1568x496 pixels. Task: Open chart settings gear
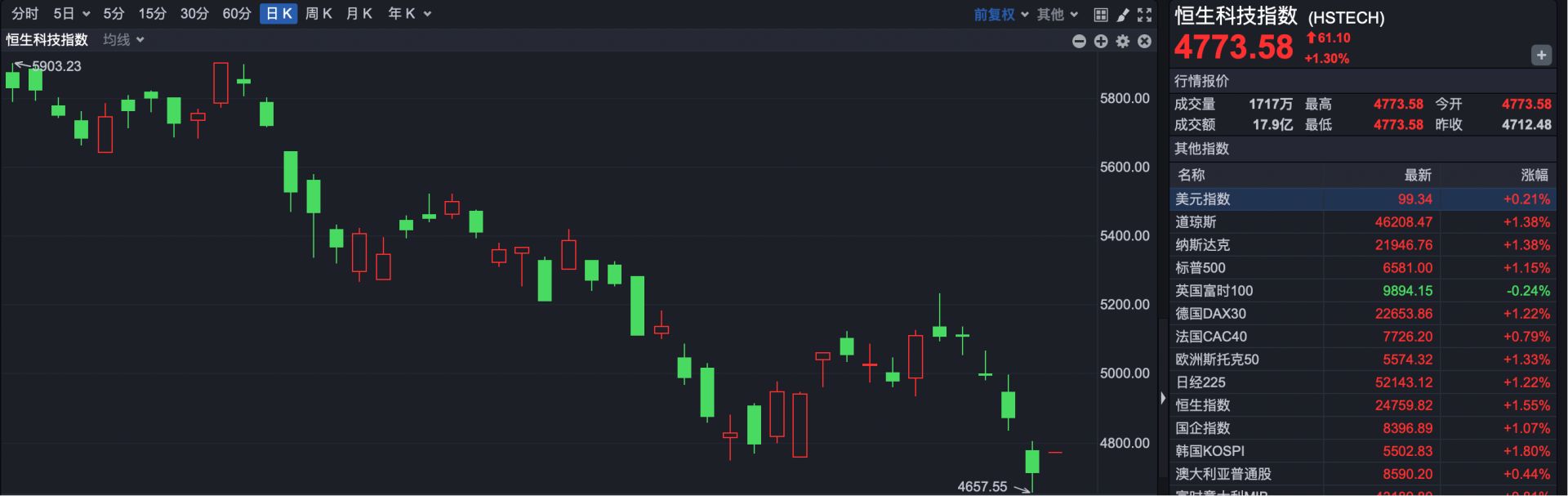pyautogui.click(x=1123, y=42)
